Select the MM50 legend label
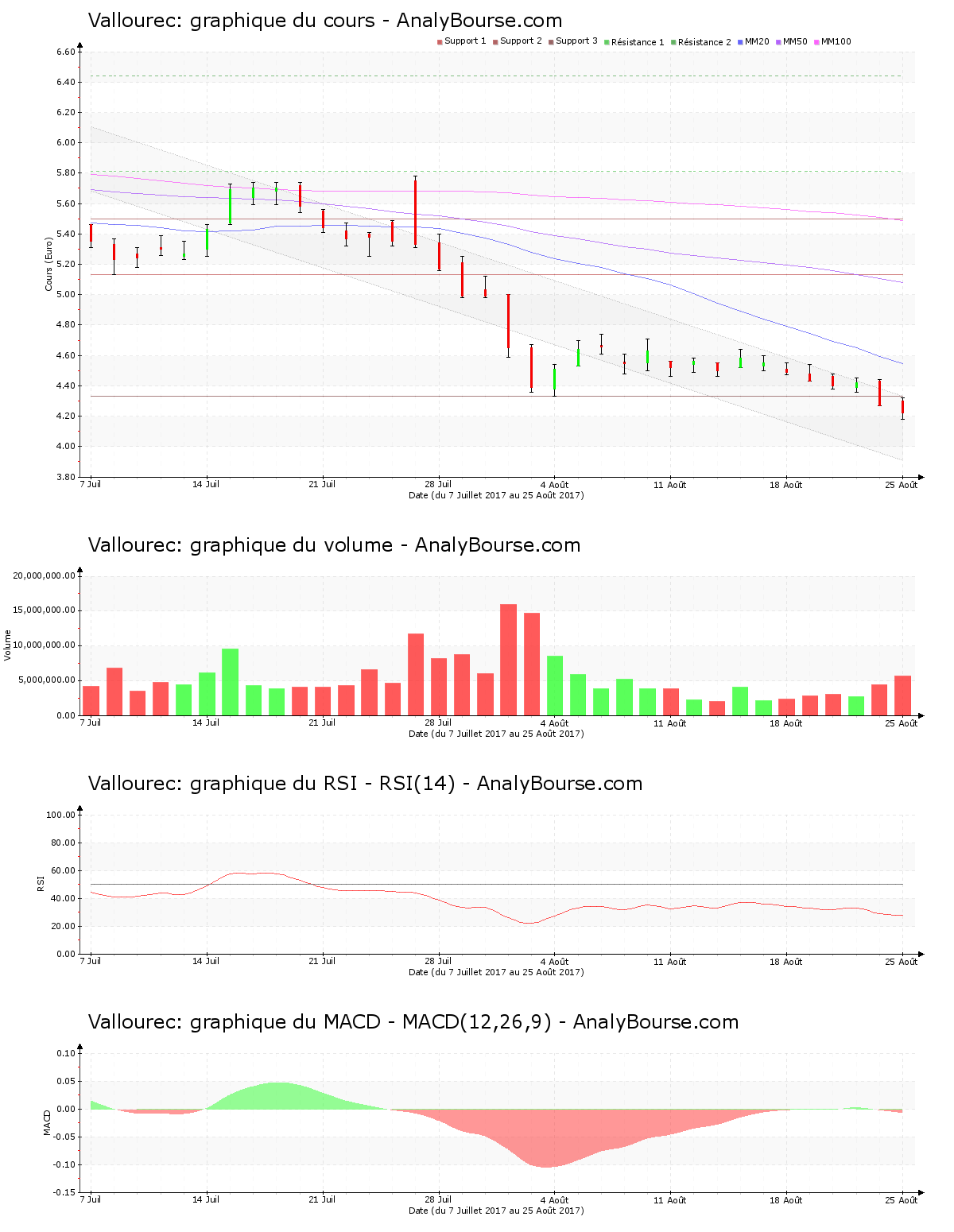954x1232 pixels. coord(796,41)
